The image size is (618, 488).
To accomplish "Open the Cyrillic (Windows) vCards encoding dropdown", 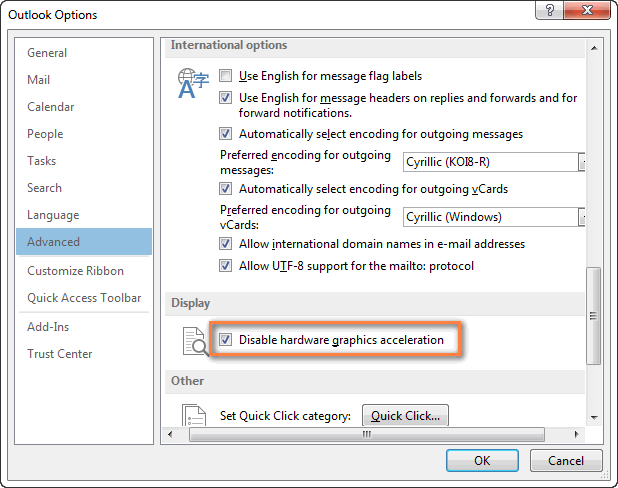I will pyautogui.click(x=581, y=217).
